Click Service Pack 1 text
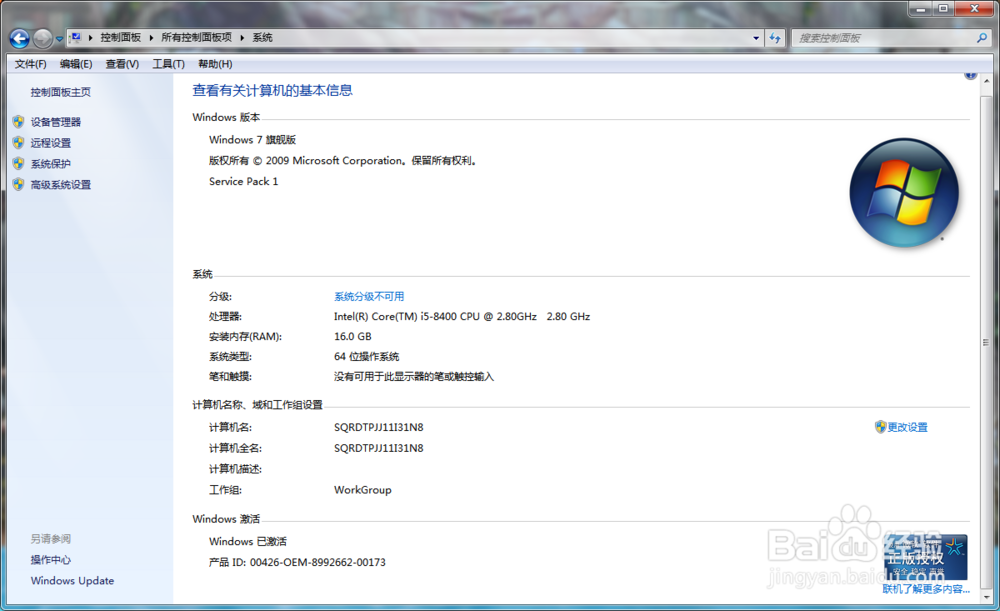This screenshot has width=1000, height=611. point(244,182)
